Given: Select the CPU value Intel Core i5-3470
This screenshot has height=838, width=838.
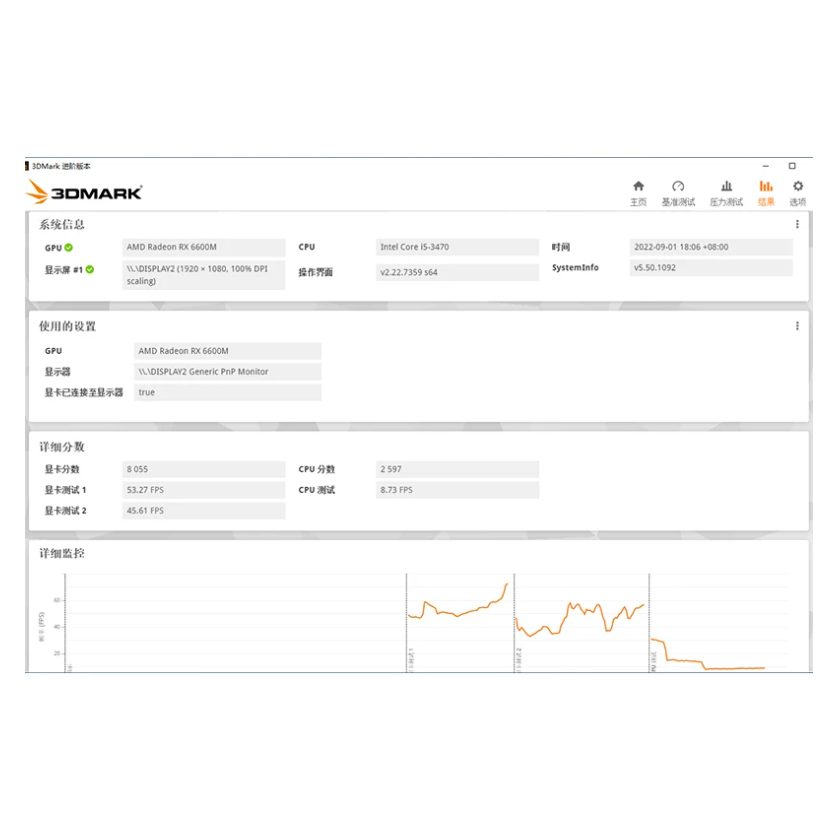Looking at the screenshot, I should [457, 247].
